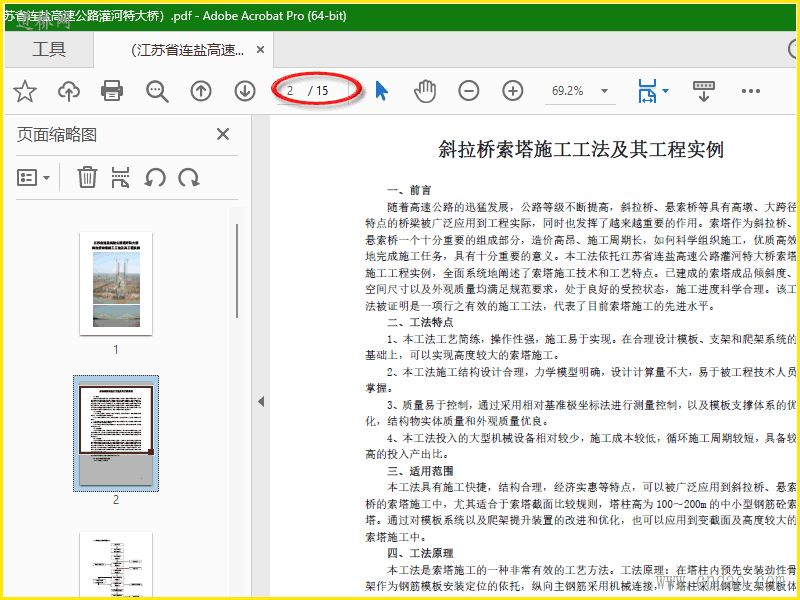Go to the previous page with the up arrow
Image resolution: width=800 pixels, height=600 pixels.
(x=201, y=91)
